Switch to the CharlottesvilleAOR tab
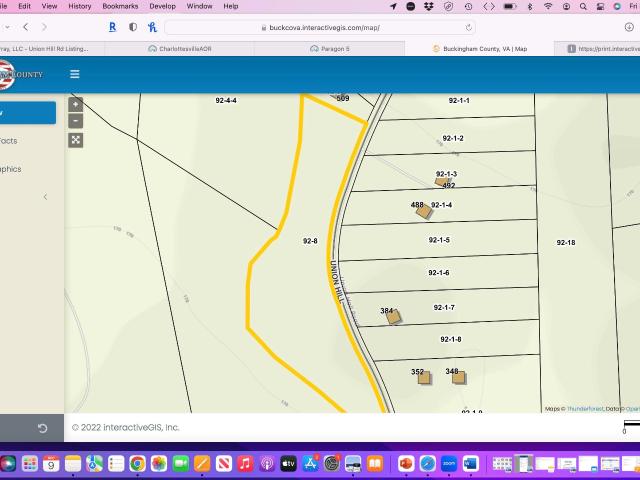 (x=180, y=49)
